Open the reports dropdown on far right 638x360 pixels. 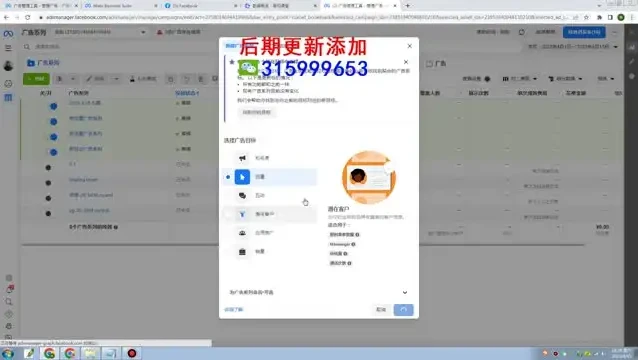[x=605, y=79]
